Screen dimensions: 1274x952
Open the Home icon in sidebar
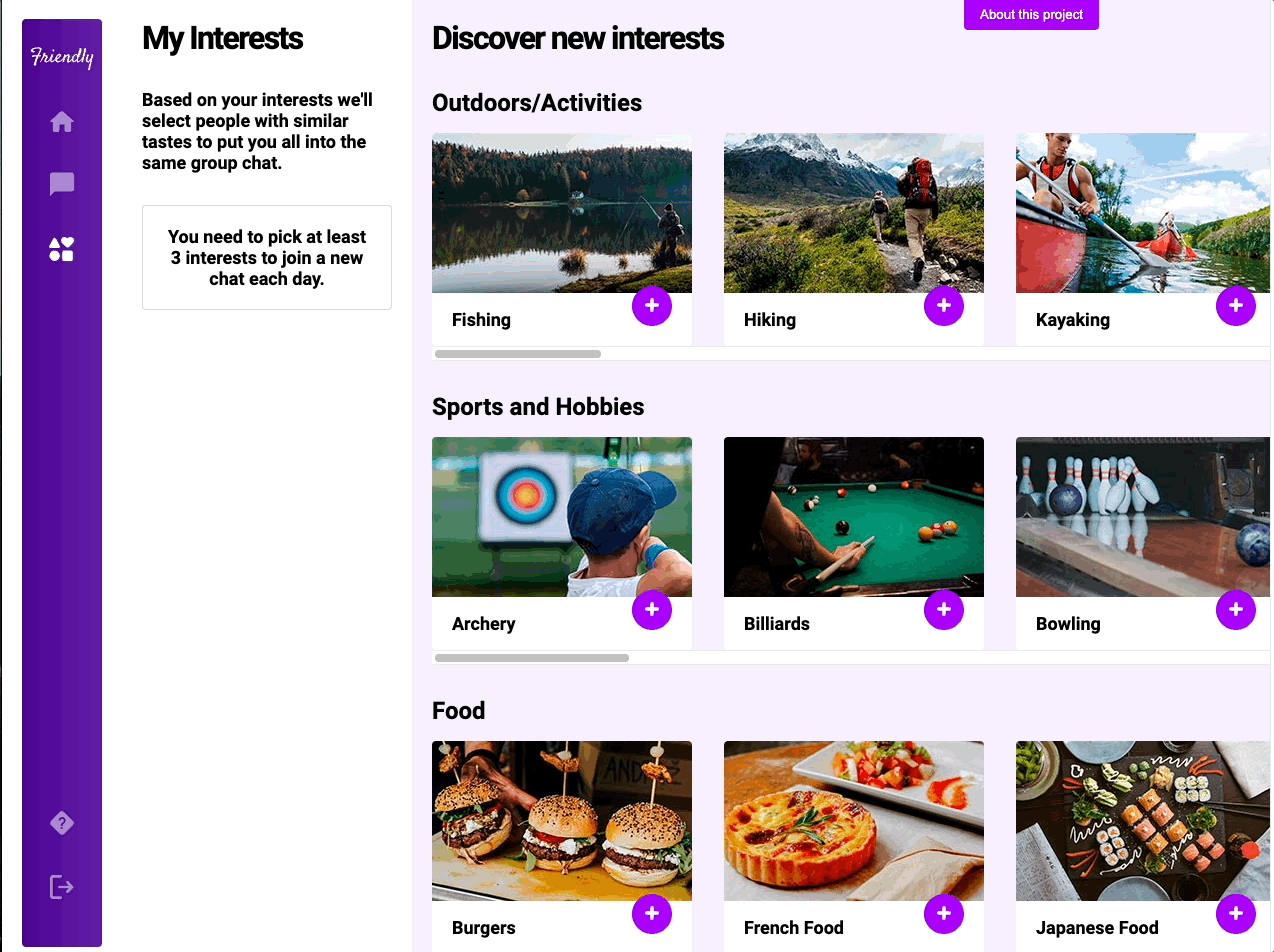[x=62, y=122]
